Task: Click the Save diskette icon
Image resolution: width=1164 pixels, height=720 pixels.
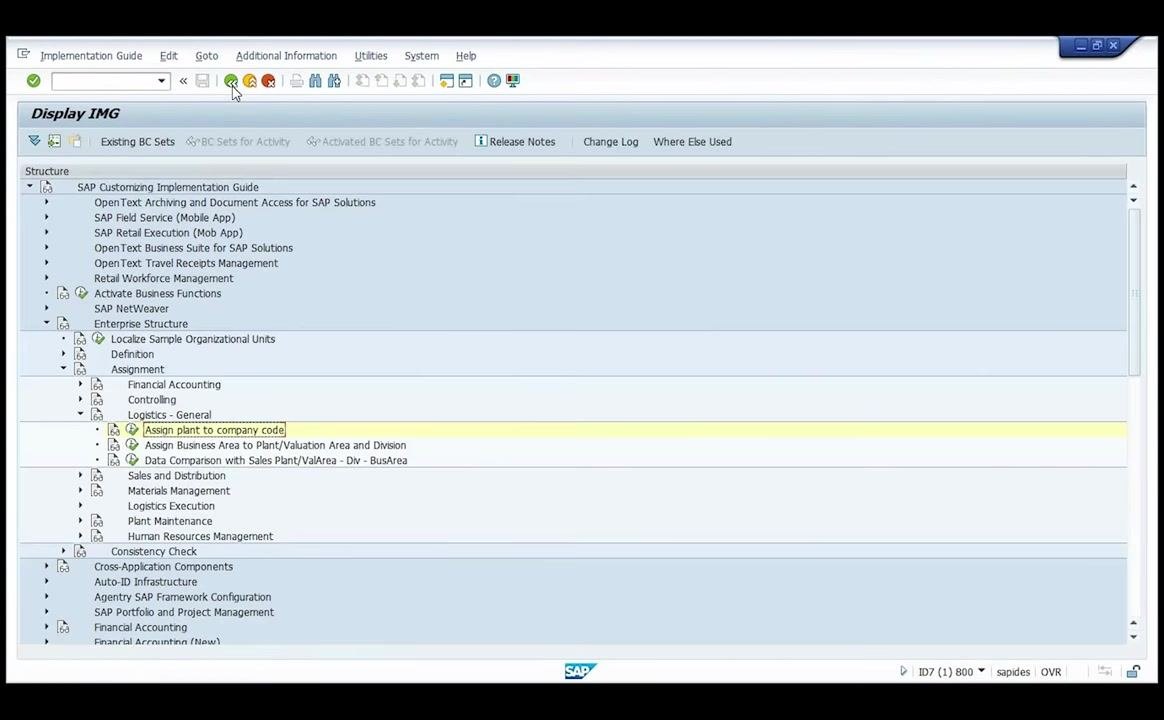Action: coord(202,81)
